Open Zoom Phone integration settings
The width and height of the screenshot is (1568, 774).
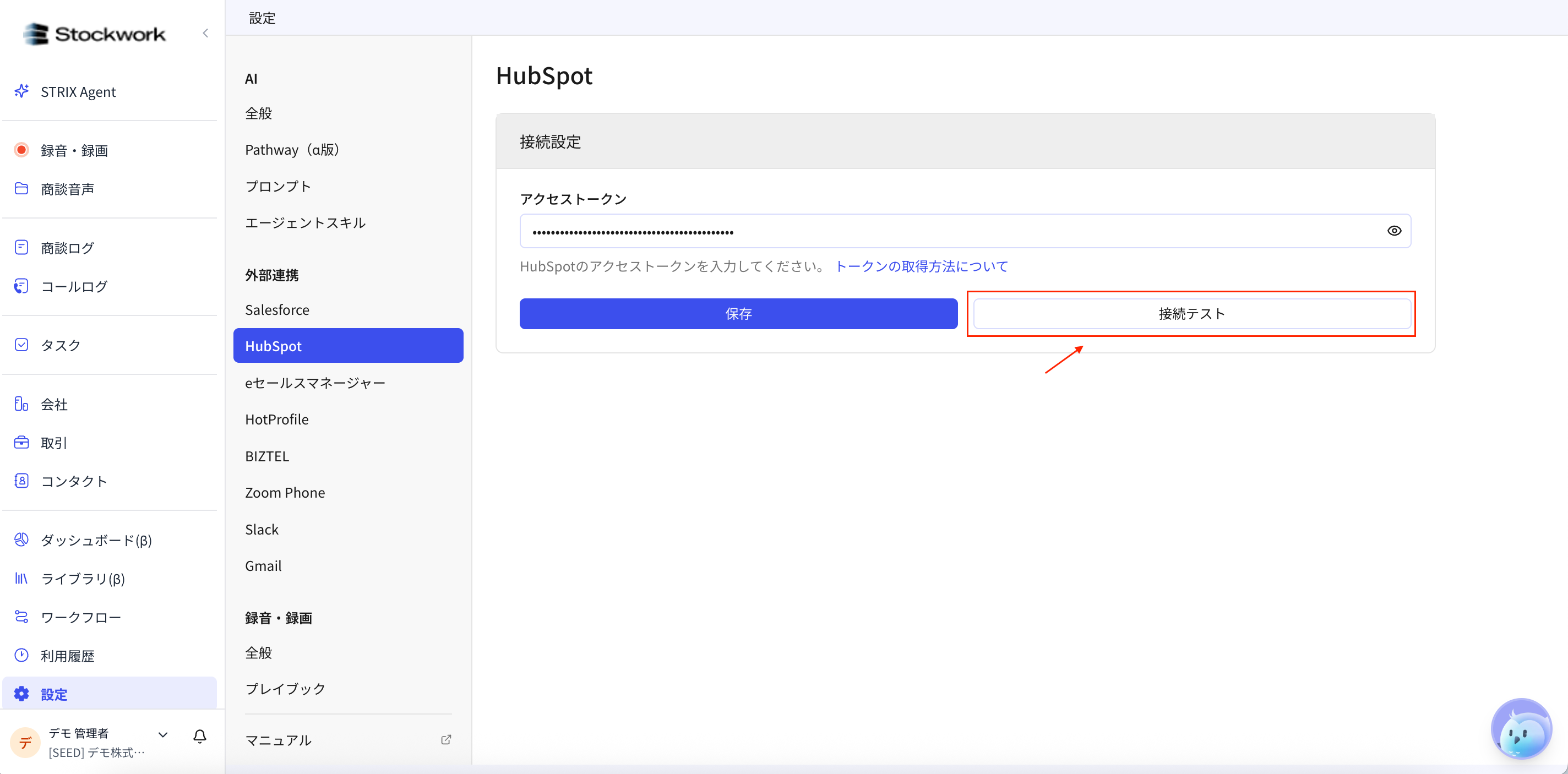click(348, 492)
